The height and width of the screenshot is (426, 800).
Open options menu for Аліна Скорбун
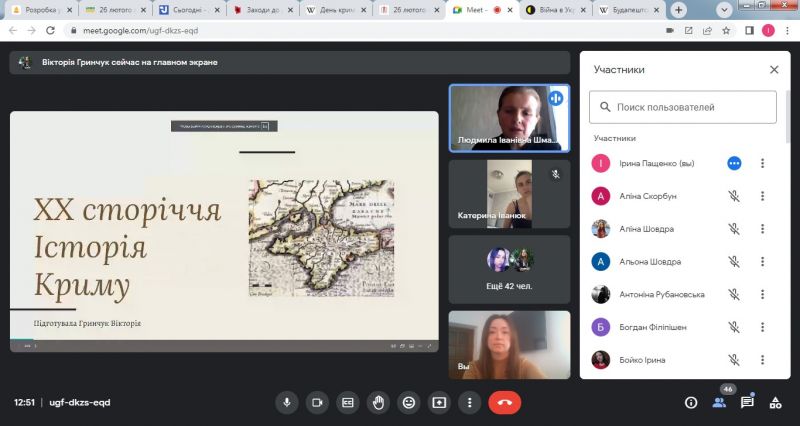point(762,196)
